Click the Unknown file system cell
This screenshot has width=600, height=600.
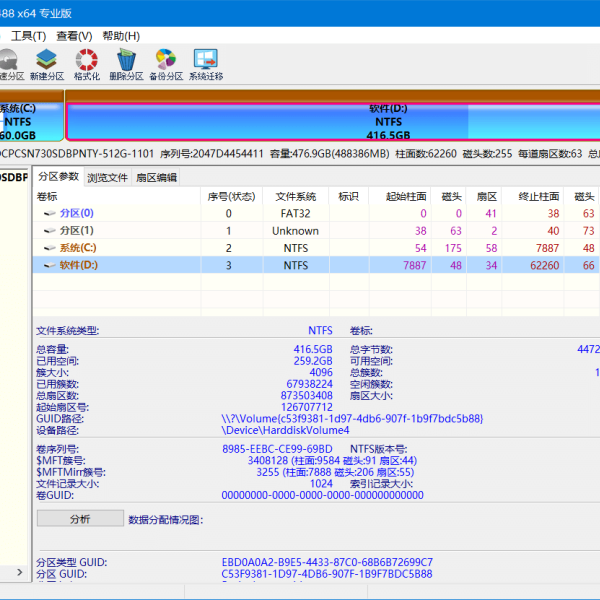(295, 231)
